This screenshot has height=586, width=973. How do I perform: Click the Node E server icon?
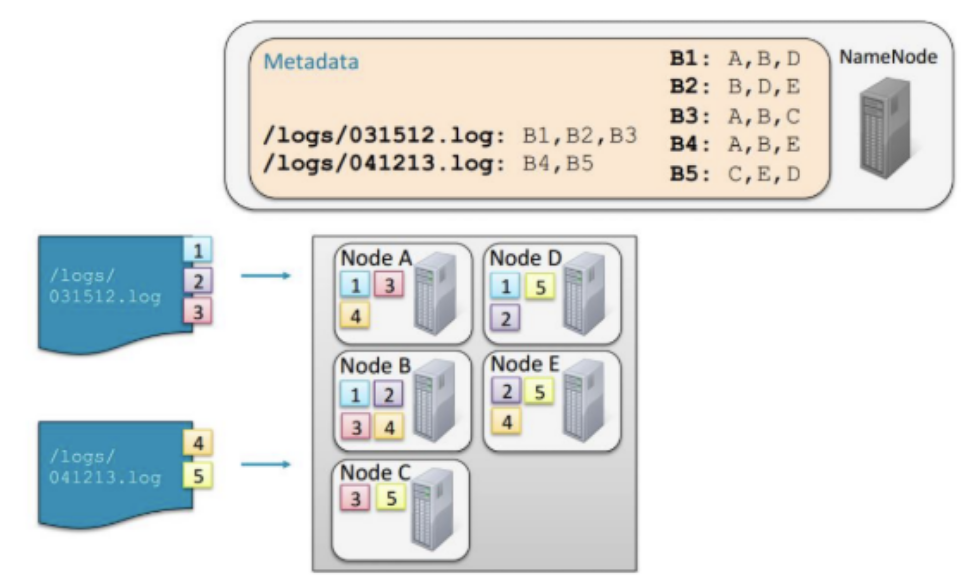[x=583, y=400]
